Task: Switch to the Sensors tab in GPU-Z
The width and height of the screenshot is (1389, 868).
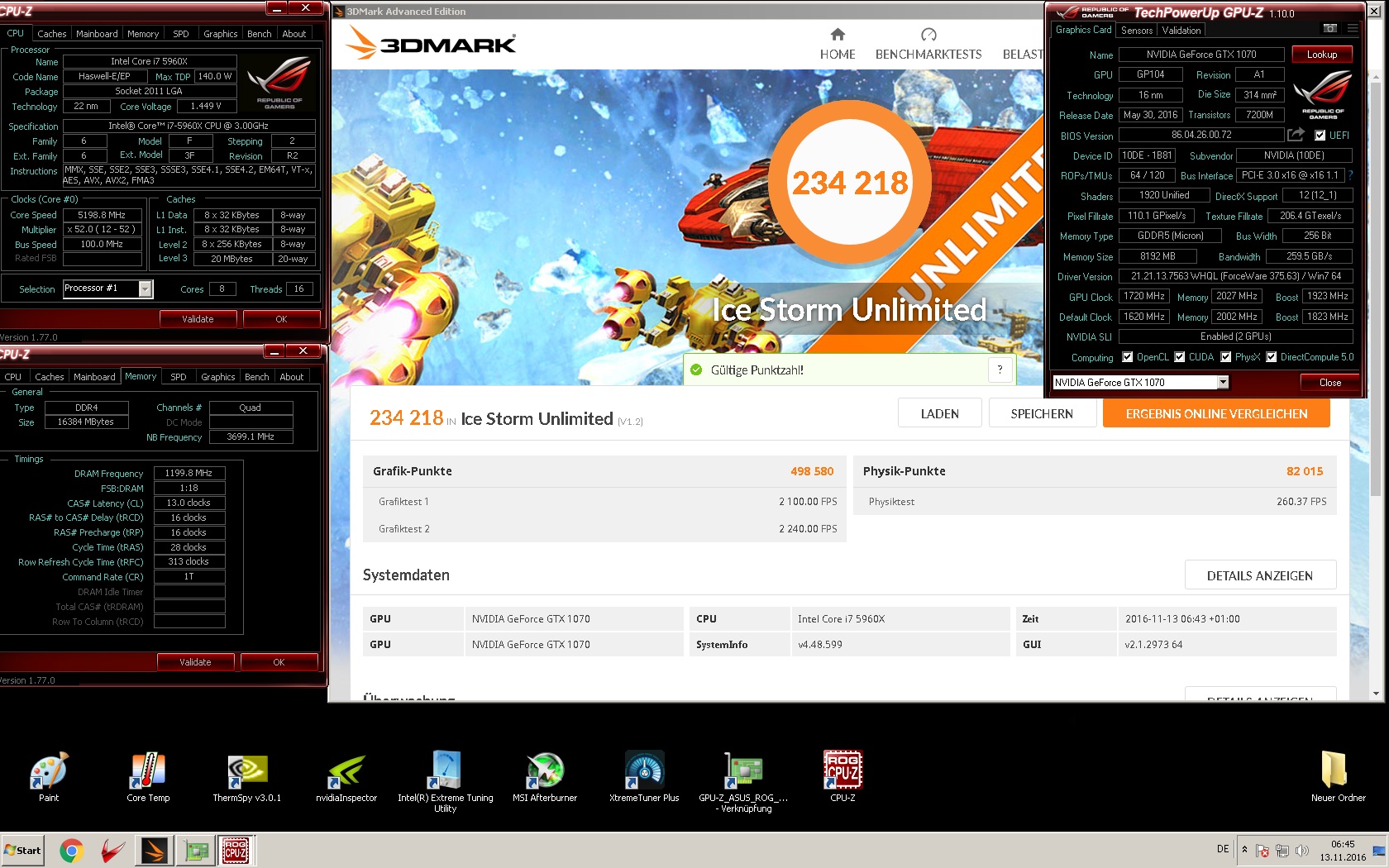Action: click(x=1137, y=31)
